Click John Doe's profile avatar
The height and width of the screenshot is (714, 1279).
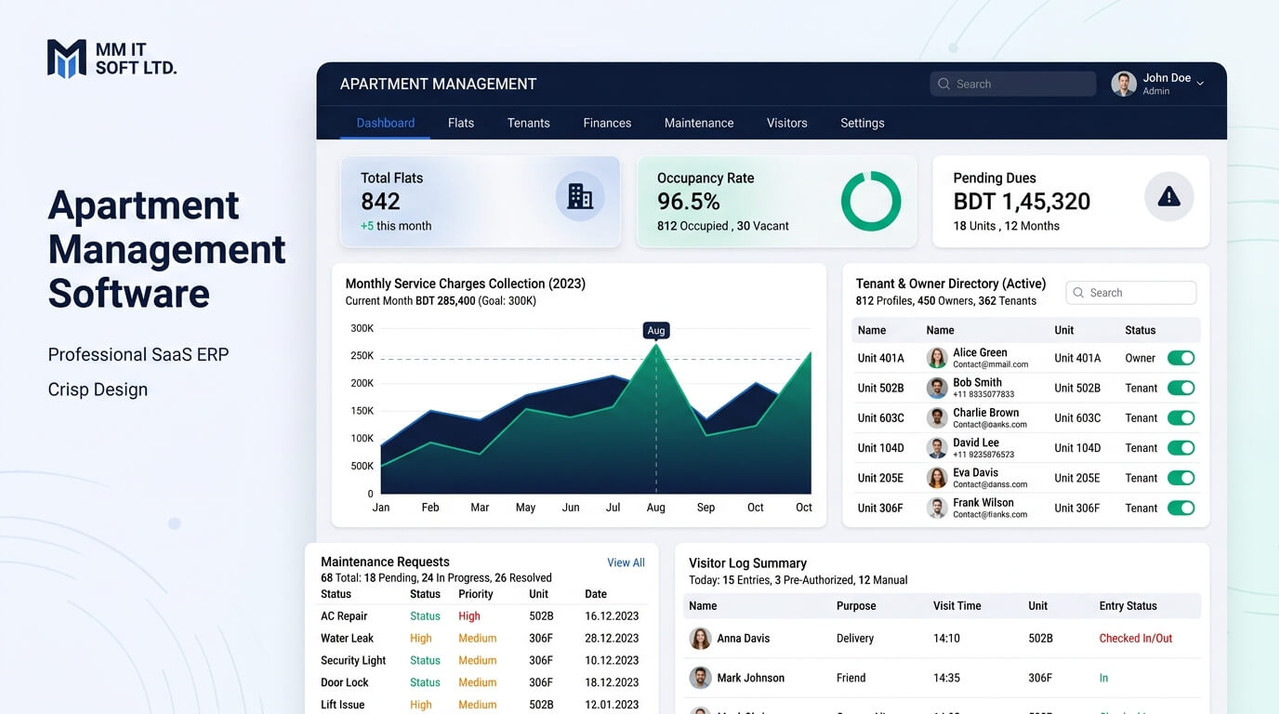pos(1124,84)
